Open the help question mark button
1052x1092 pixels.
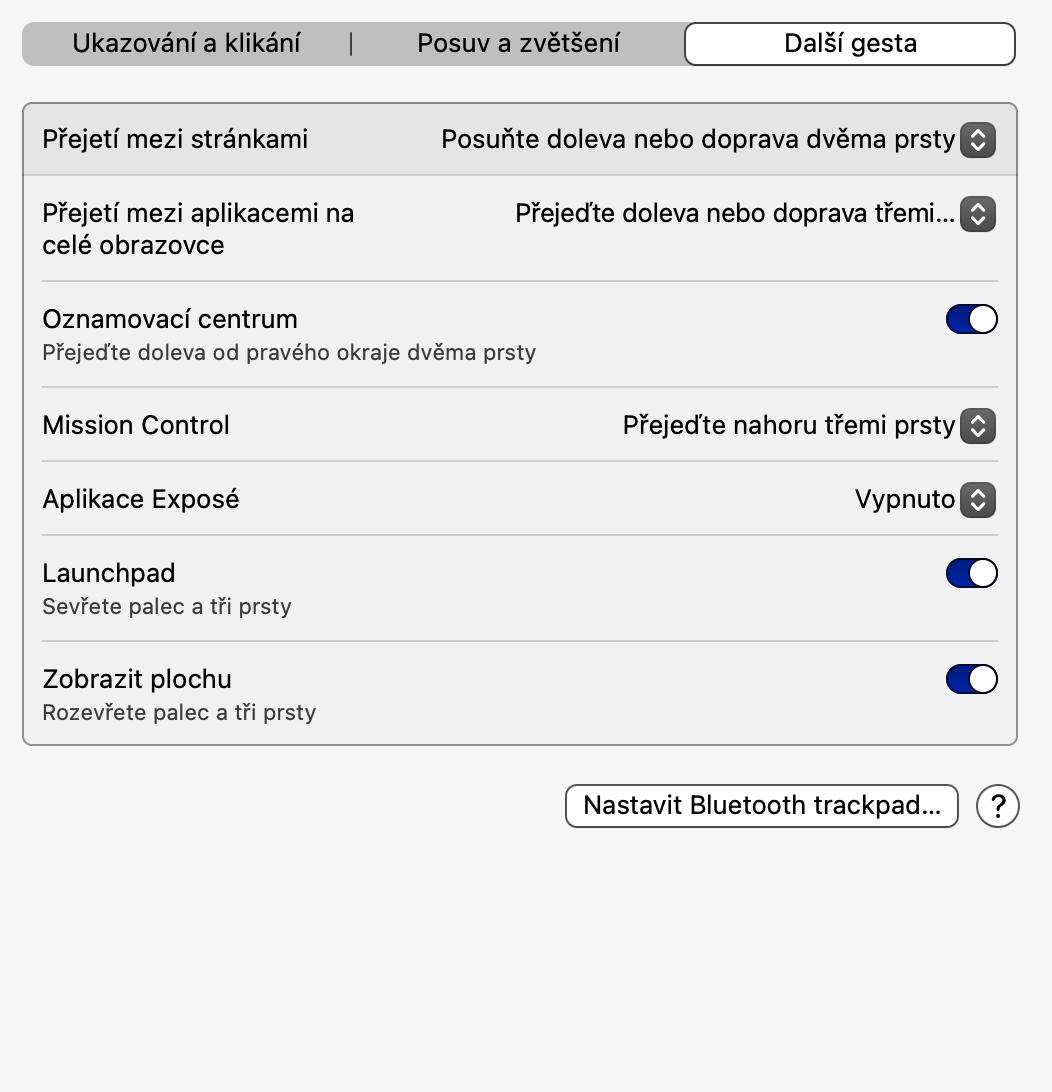click(997, 806)
